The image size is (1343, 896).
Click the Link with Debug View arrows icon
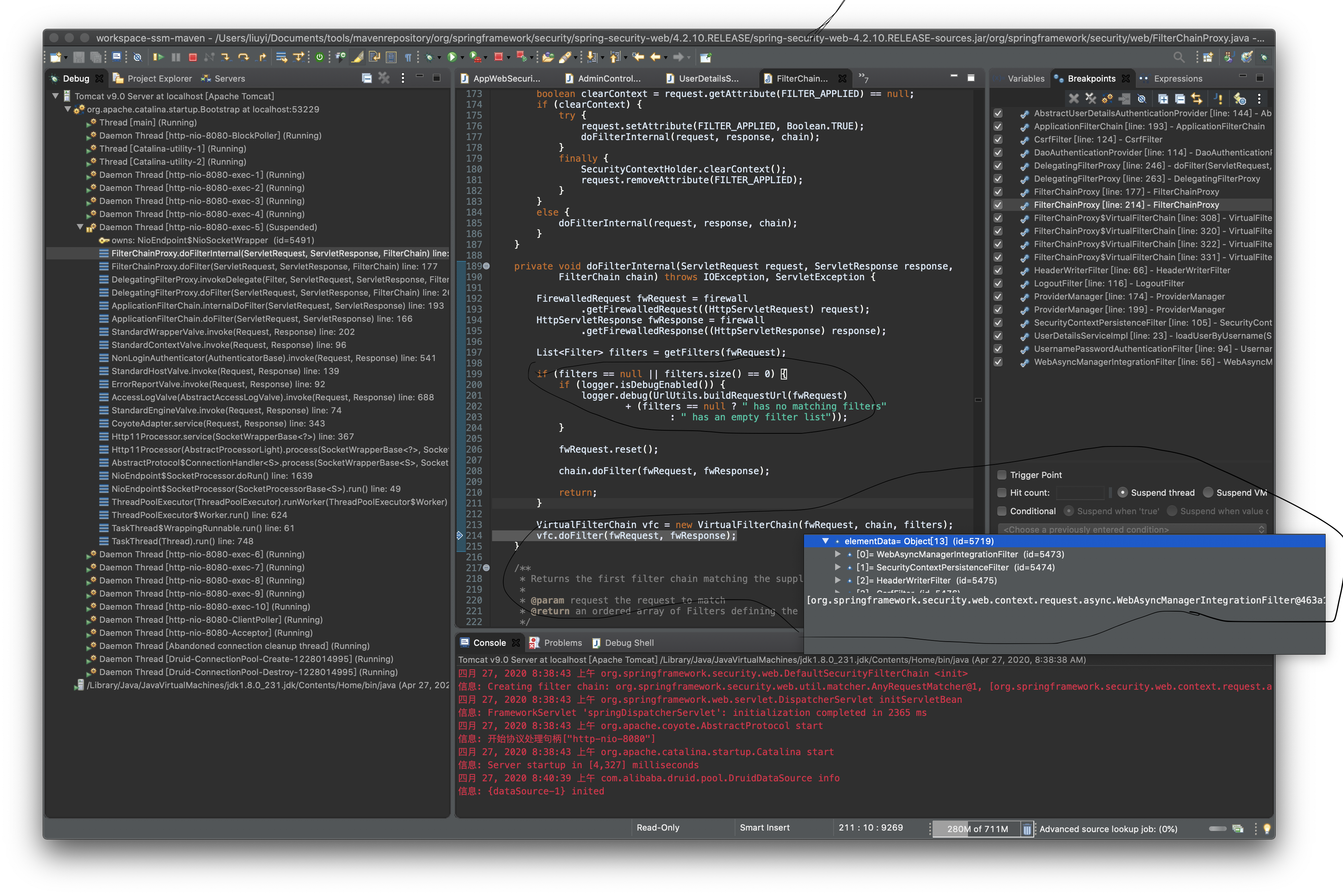click(x=1197, y=98)
